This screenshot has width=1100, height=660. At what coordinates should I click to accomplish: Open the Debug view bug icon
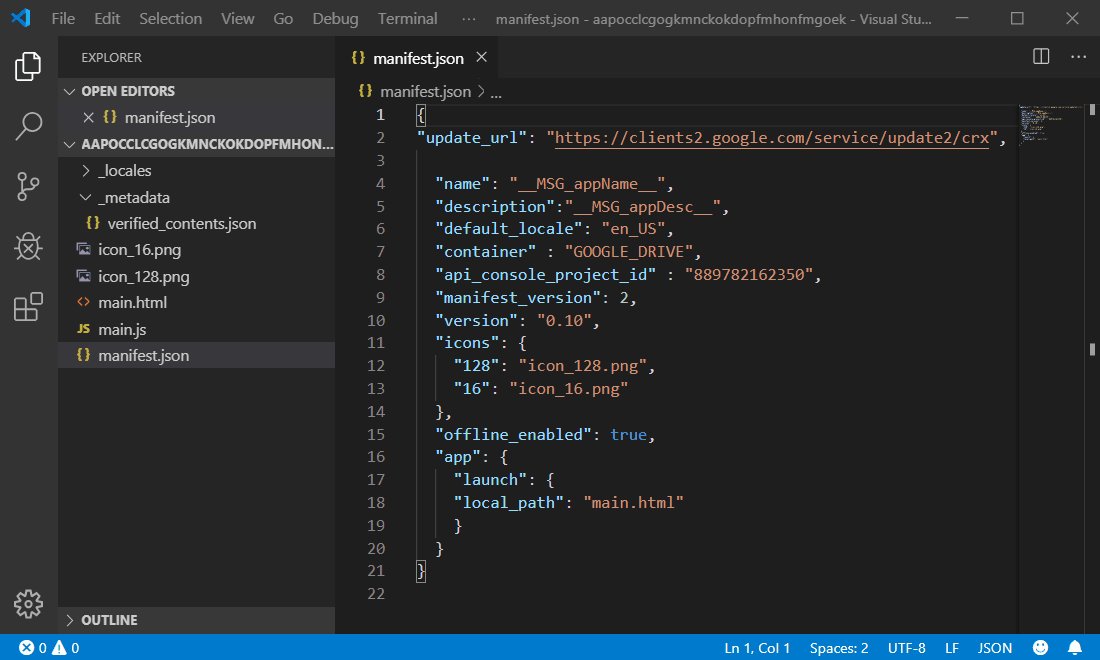pyautogui.click(x=28, y=247)
